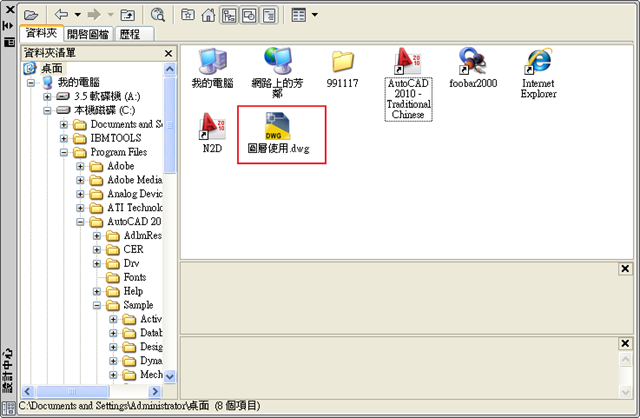Screen dimensions: 640x418
Task: Close the DesignCenter palette with X
Action: pyautogui.click(x=9, y=9)
